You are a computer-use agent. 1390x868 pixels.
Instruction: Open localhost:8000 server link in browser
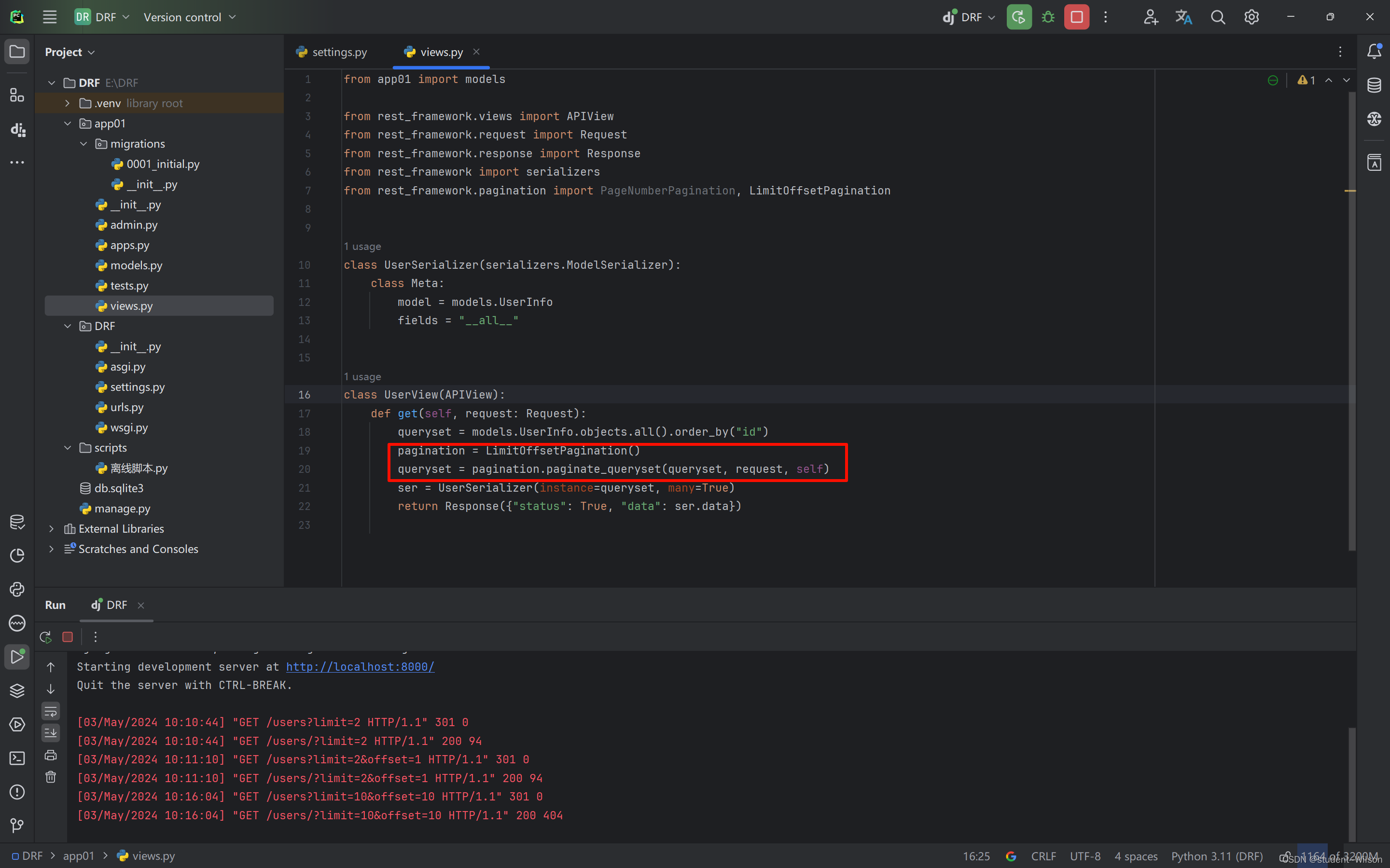(x=360, y=666)
